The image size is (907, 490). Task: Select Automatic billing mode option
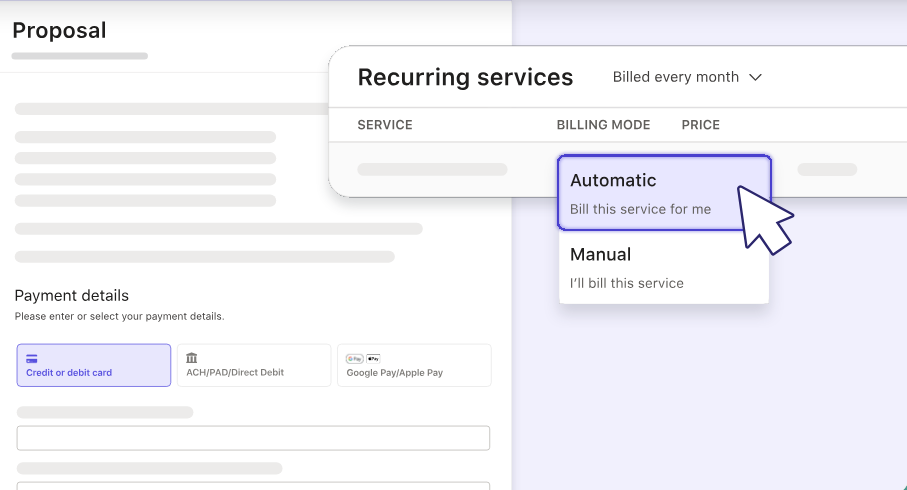[663, 190]
